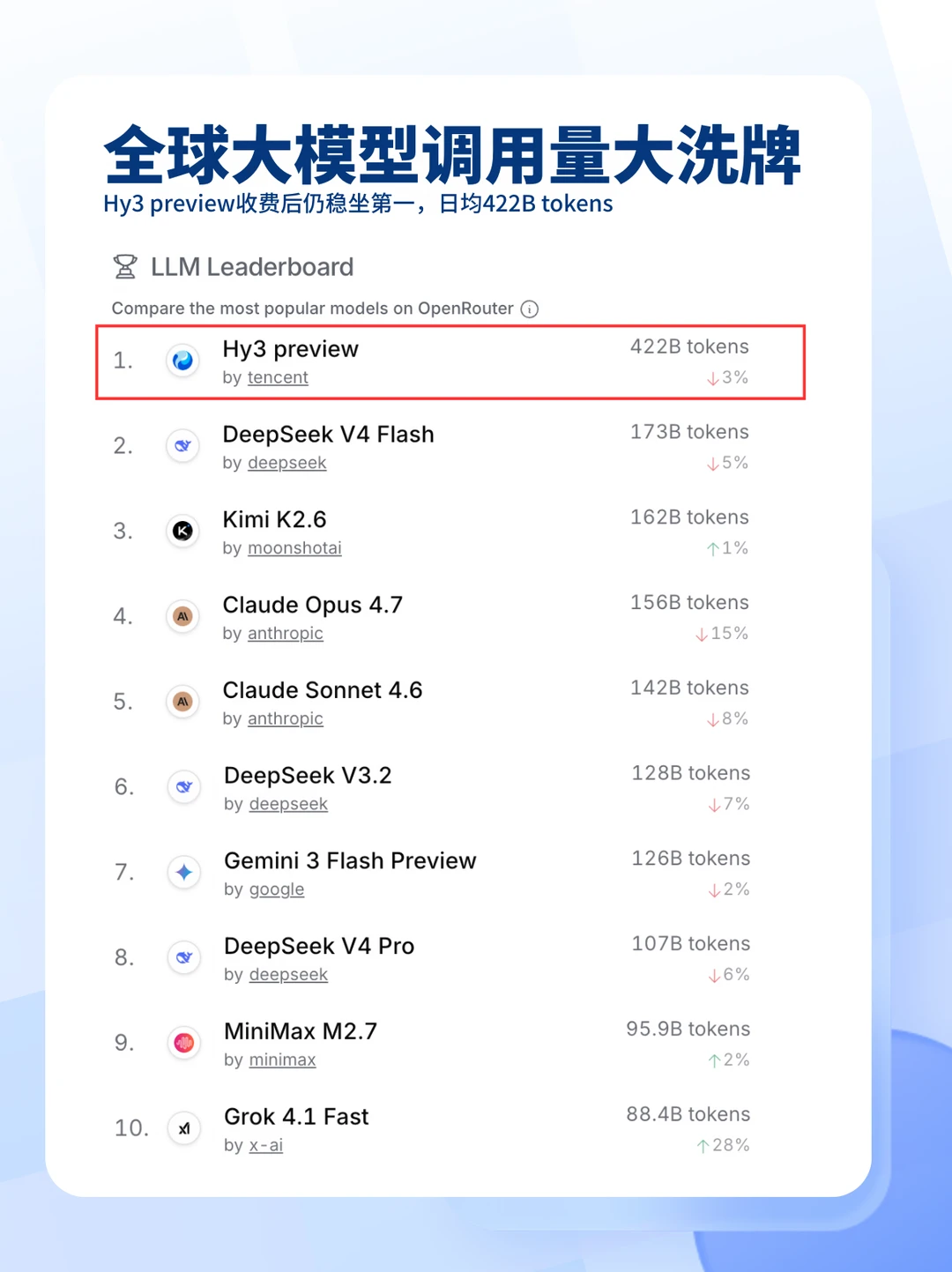Click the DeepSeek V3.2 logo icon
The image size is (952, 1272).
pyautogui.click(x=183, y=786)
